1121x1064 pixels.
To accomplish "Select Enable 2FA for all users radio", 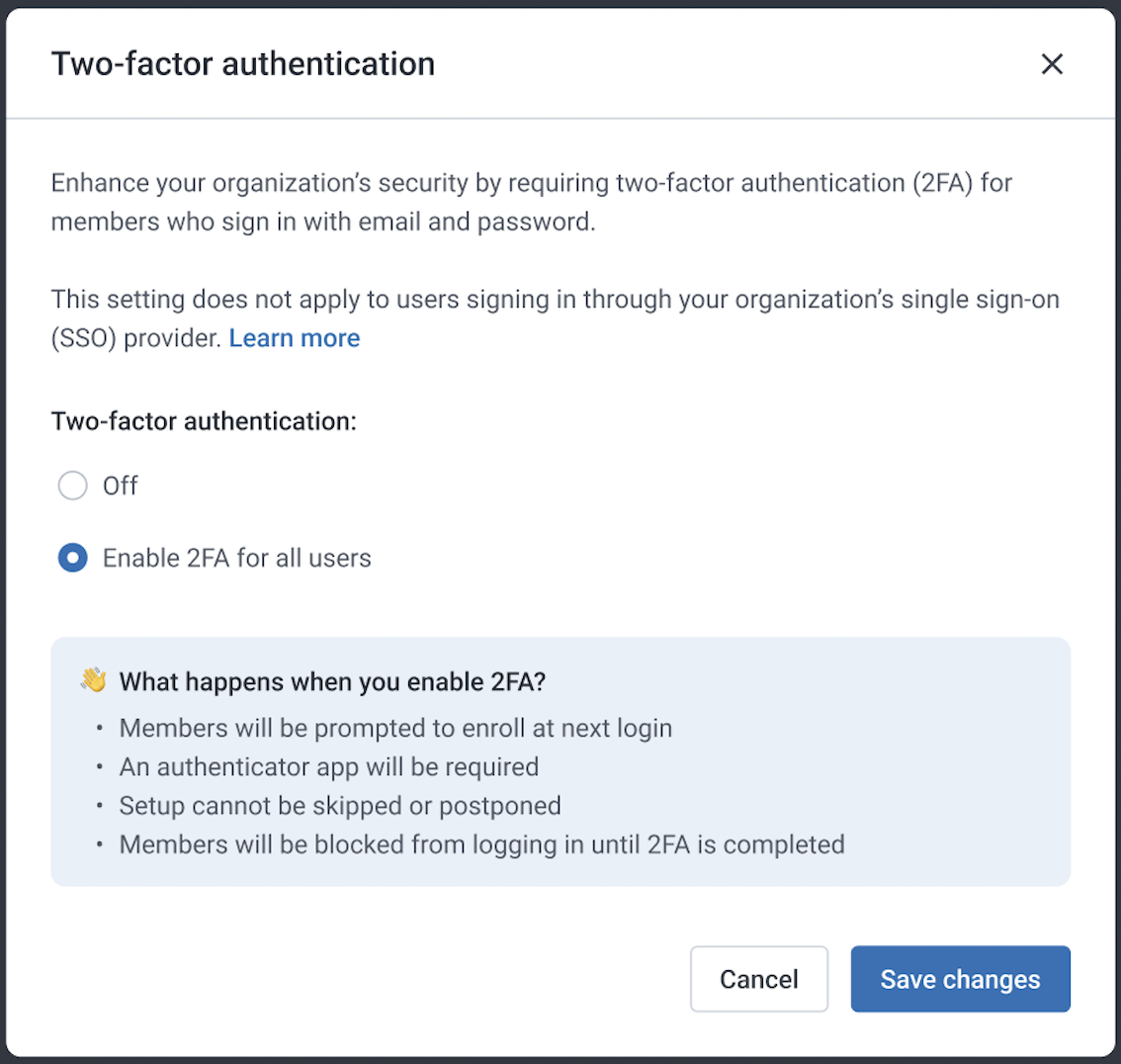I will click(73, 558).
